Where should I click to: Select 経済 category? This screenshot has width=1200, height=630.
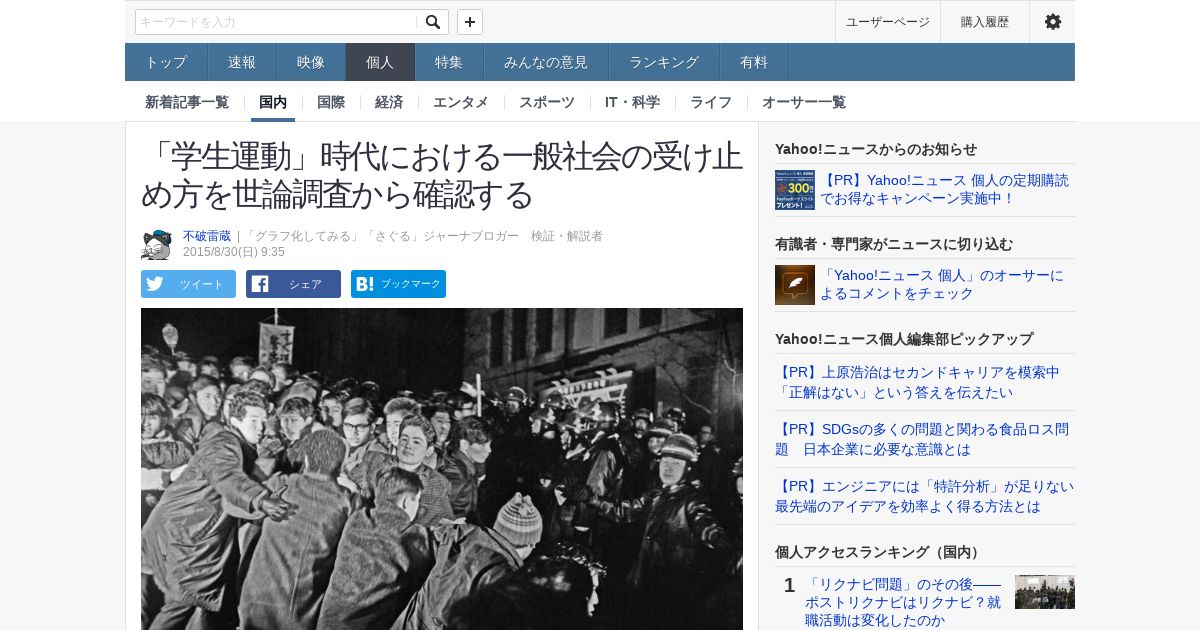[389, 102]
